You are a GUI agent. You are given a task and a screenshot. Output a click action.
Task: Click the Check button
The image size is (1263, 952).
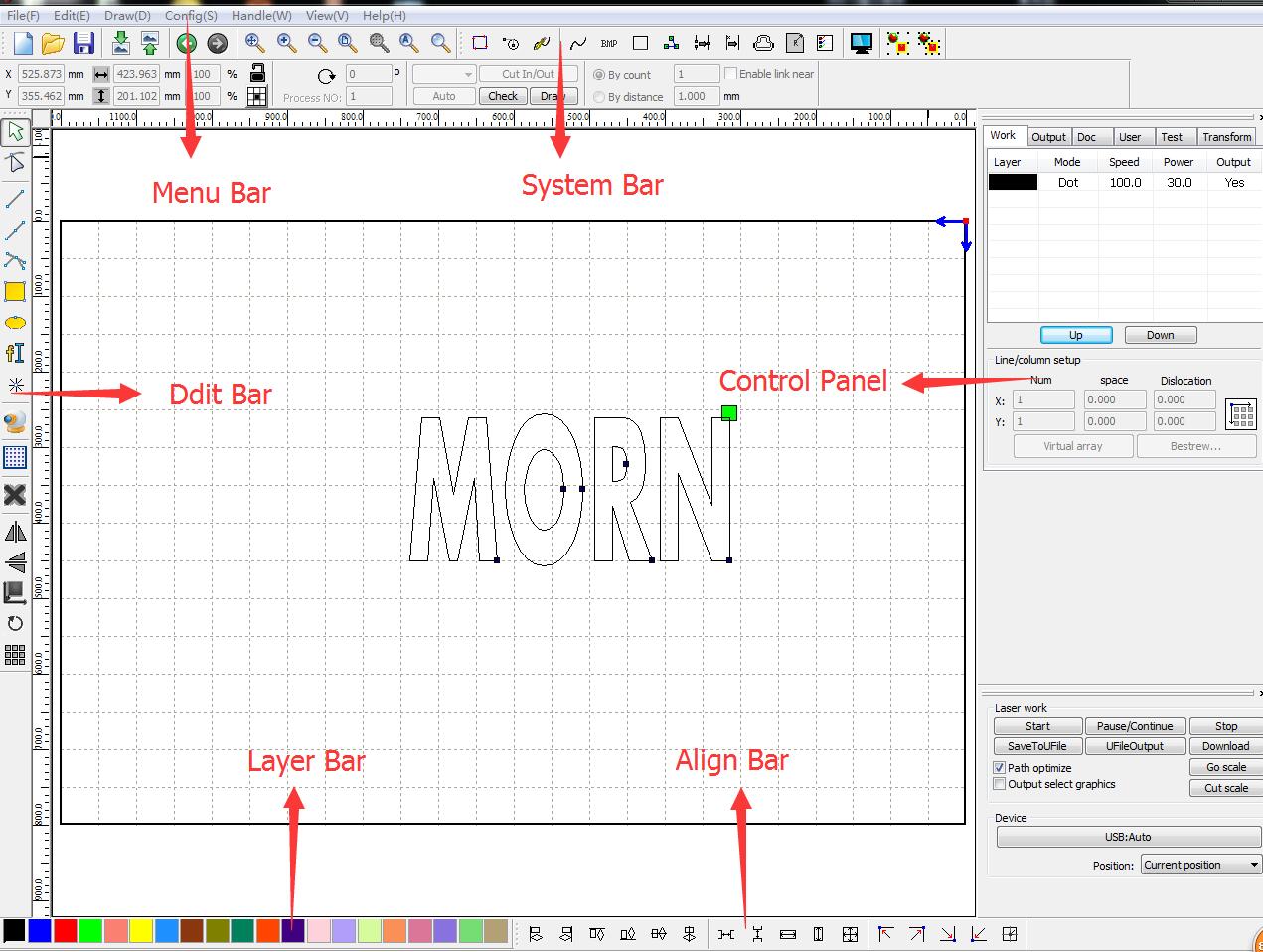tap(503, 96)
